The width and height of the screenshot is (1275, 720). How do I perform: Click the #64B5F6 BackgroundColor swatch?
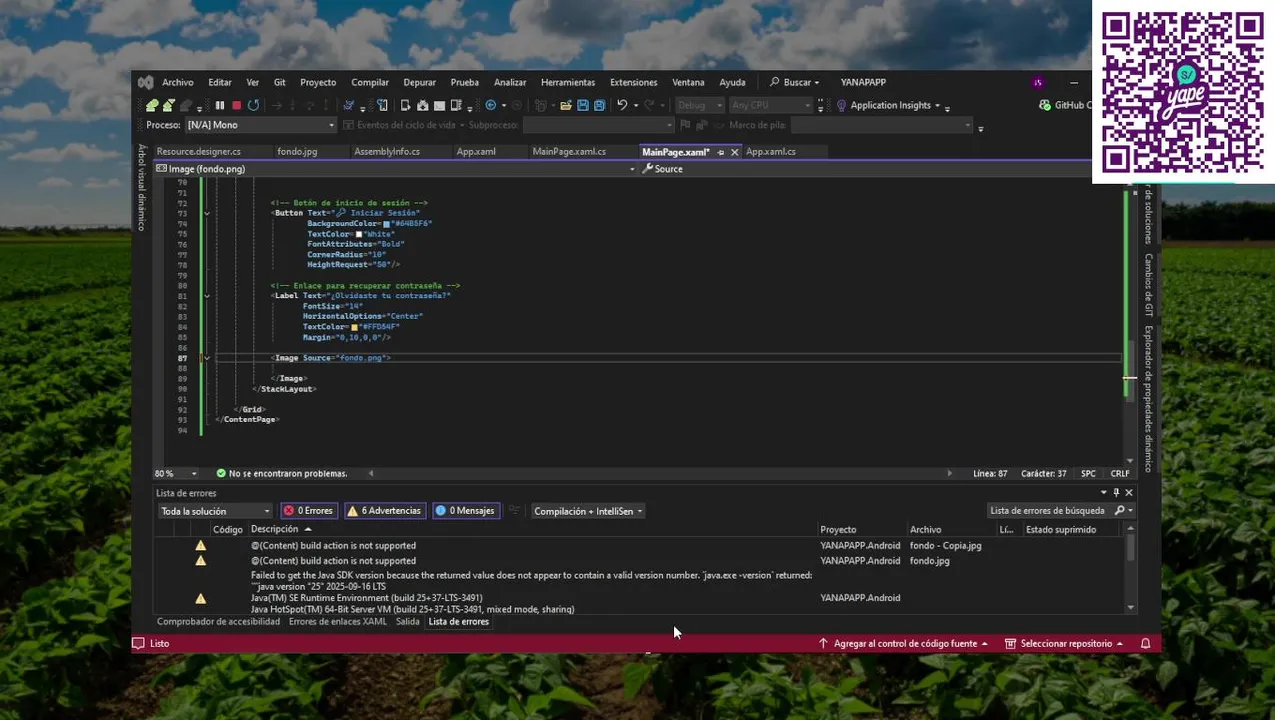tap(386, 224)
